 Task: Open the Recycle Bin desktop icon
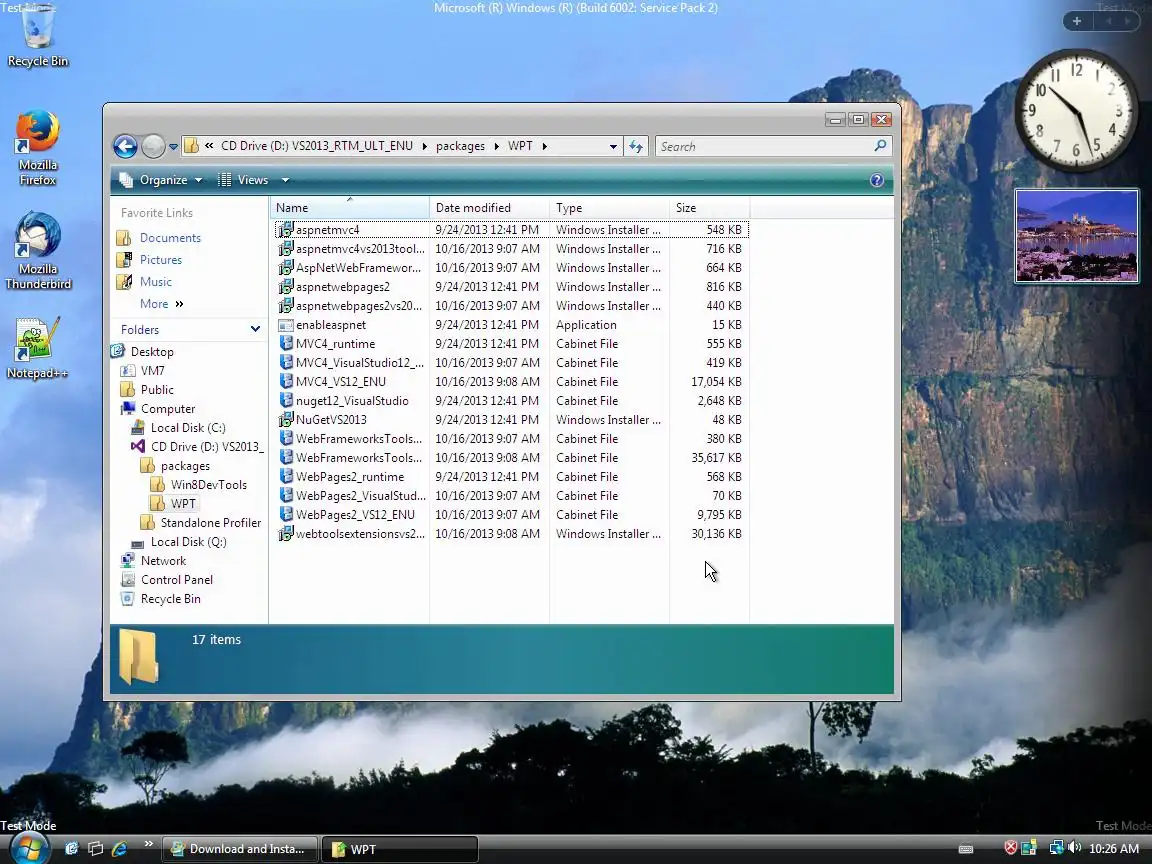(x=37, y=33)
